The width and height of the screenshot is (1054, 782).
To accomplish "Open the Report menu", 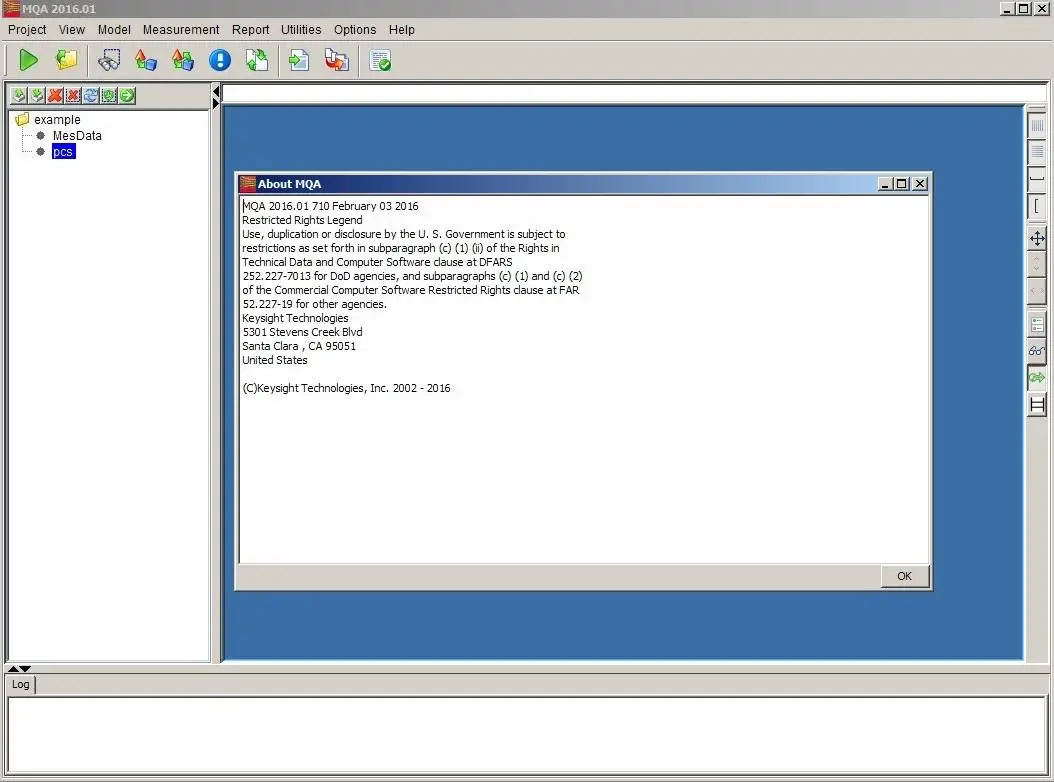I will point(250,30).
